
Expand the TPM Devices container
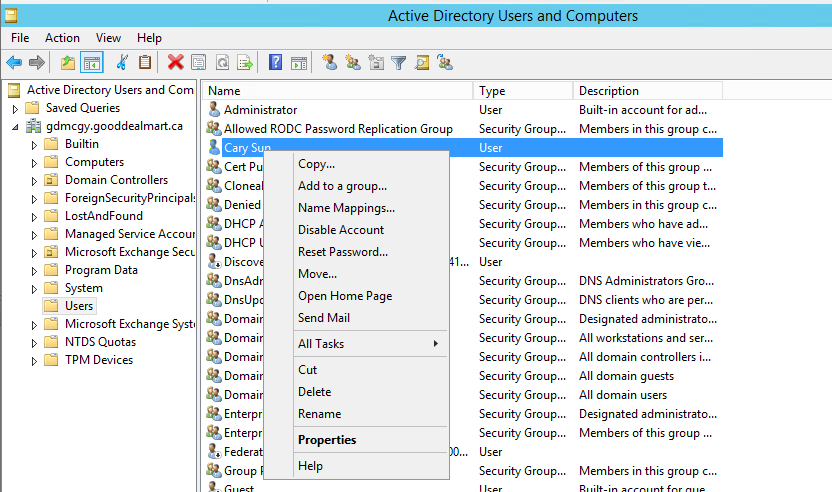pos(34,361)
